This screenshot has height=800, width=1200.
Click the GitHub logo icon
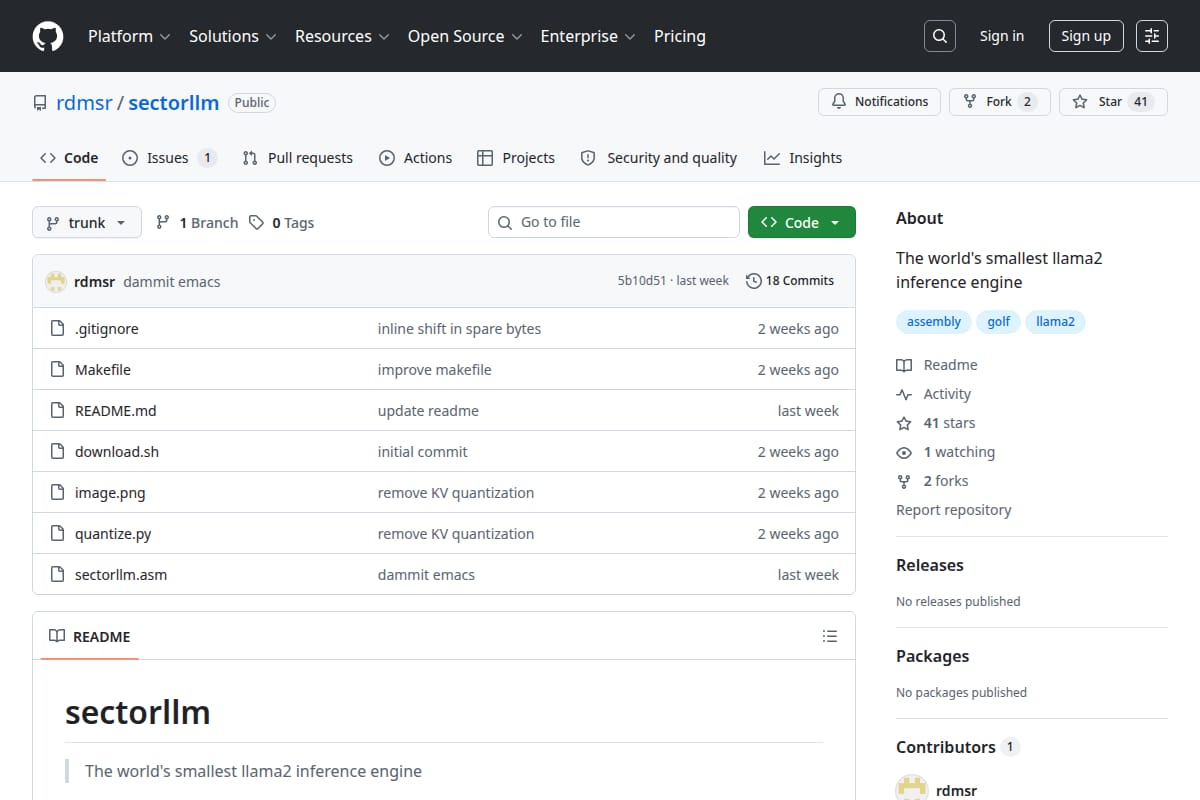(48, 36)
